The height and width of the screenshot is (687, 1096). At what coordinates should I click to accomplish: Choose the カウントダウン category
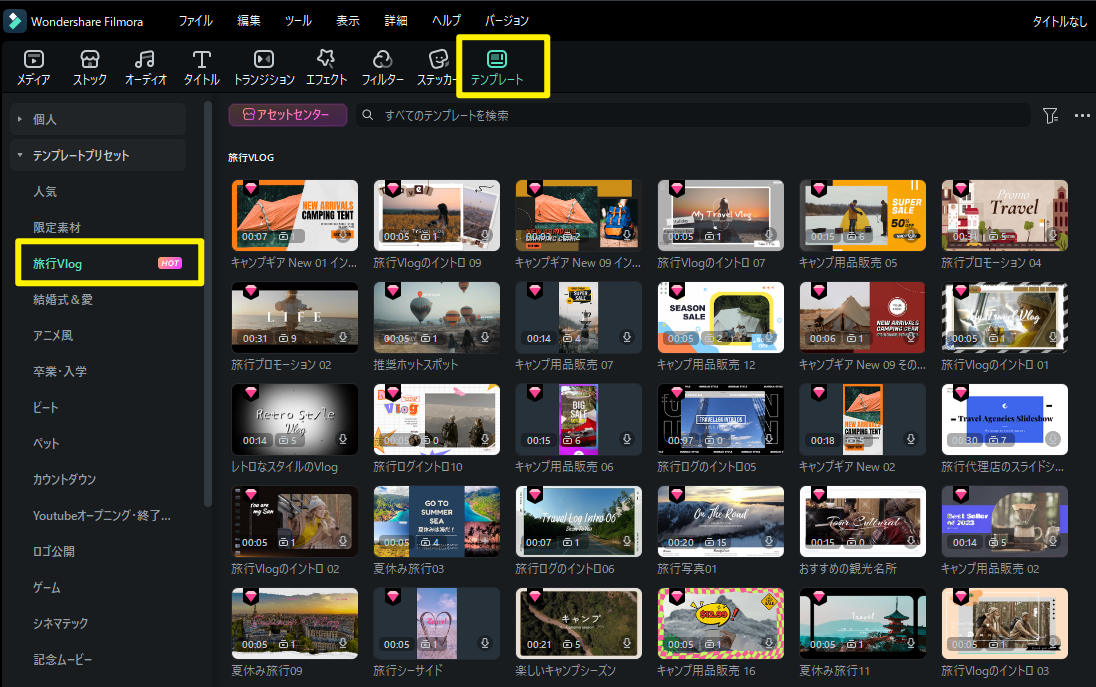65,479
